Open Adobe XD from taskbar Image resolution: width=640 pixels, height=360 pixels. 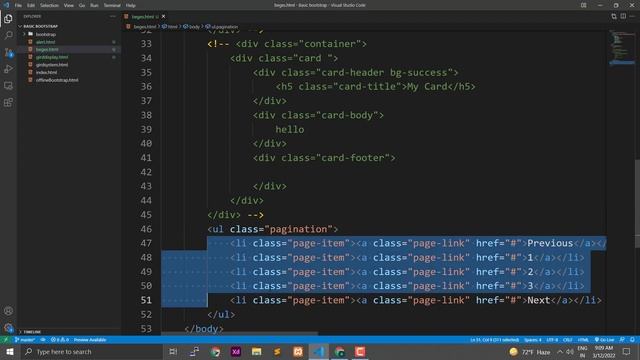tap(236, 351)
